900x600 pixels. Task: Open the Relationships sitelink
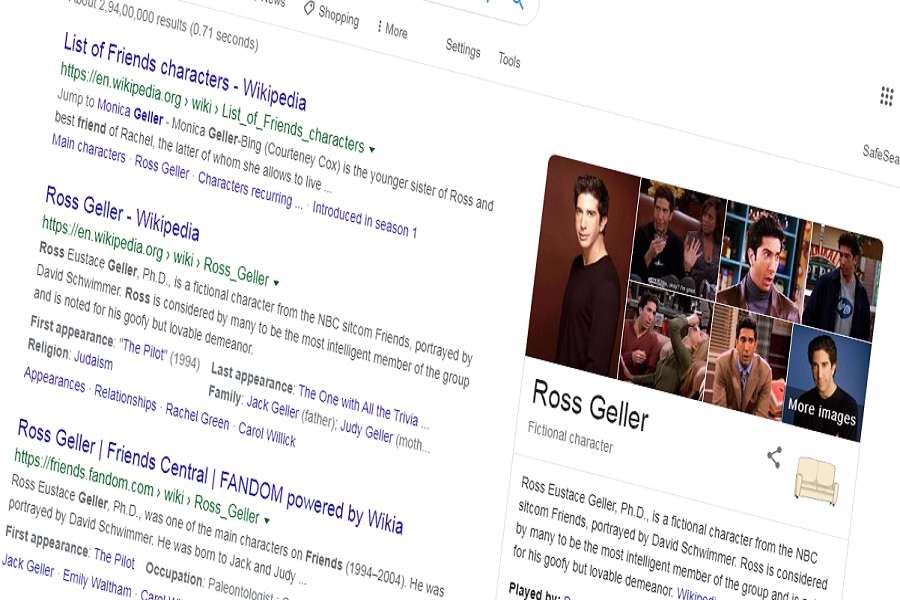pyautogui.click(x=125, y=397)
